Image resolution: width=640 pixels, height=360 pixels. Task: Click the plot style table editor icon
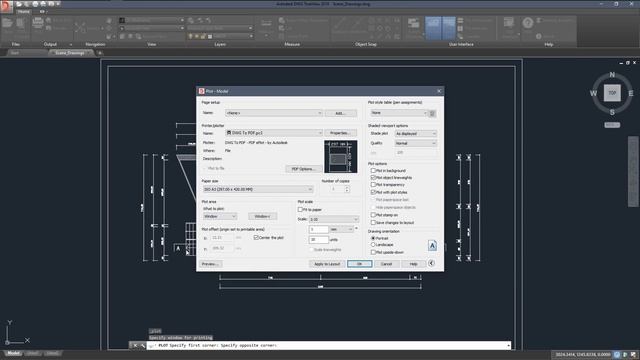click(x=432, y=113)
